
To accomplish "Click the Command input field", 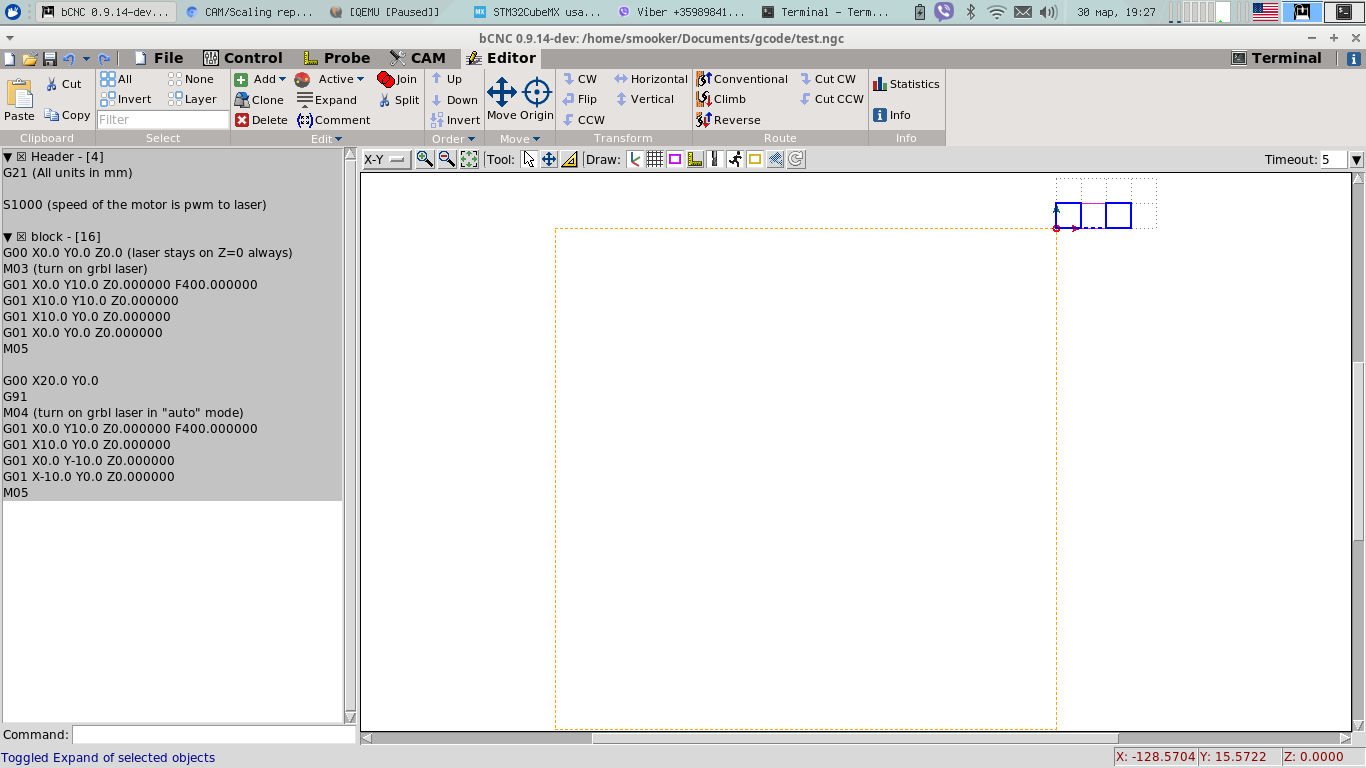I will tap(213, 735).
